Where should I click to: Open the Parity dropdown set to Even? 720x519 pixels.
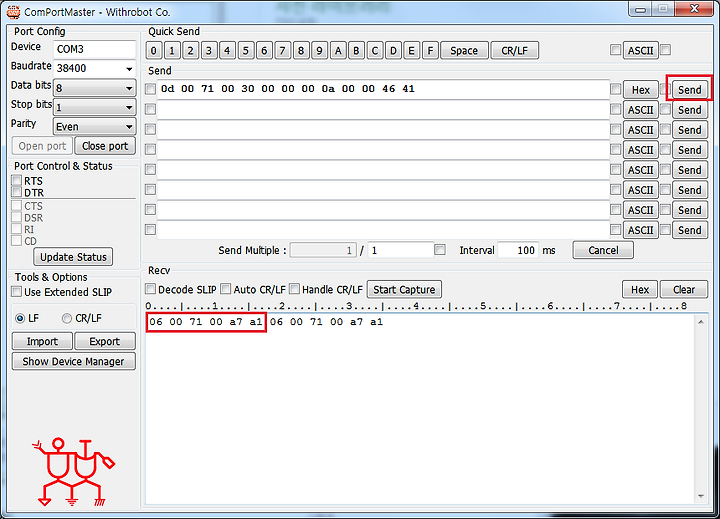point(95,127)
